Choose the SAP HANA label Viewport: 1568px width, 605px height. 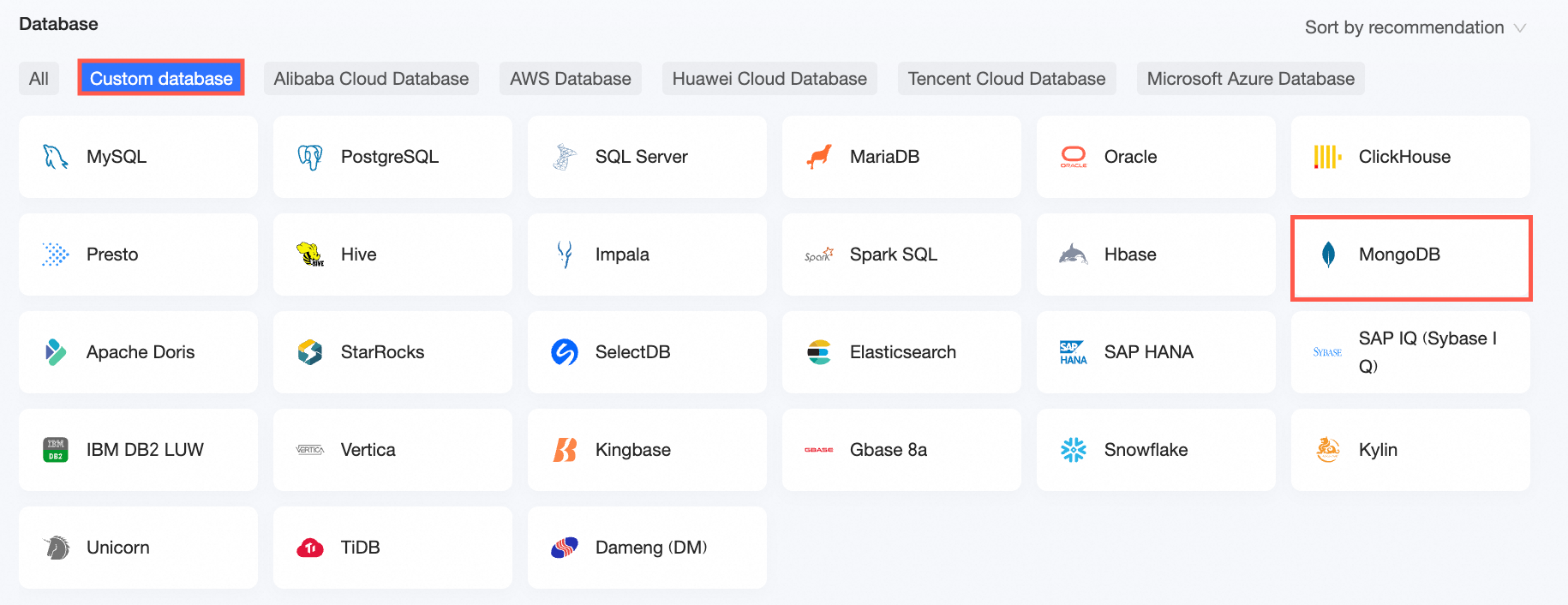[x=1149, y=352]
